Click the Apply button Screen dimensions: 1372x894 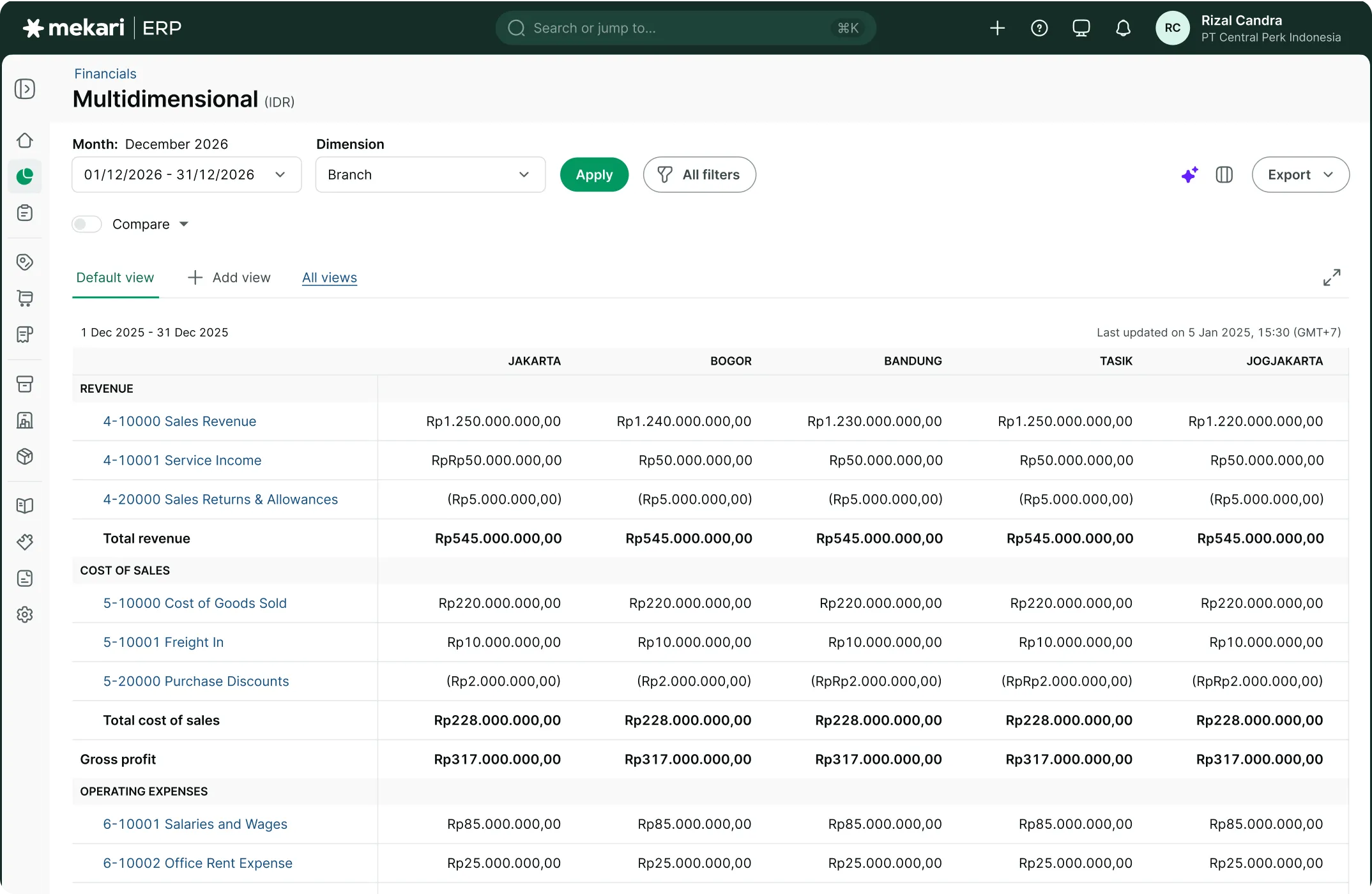pyautogui.click(x=594, y=174)
